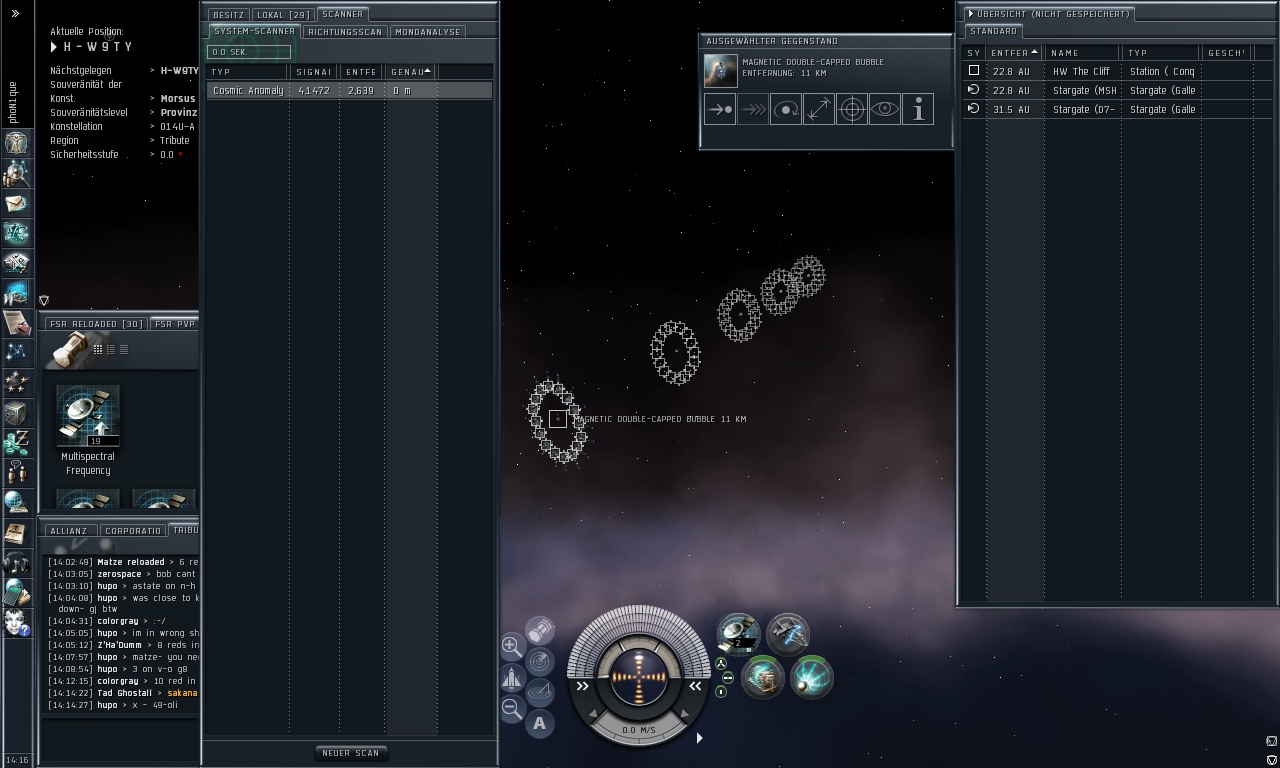Activate the top-right ship module next to the probe launcher
Viewport: 1280px width, 768px height.
[x=787, y=633]
